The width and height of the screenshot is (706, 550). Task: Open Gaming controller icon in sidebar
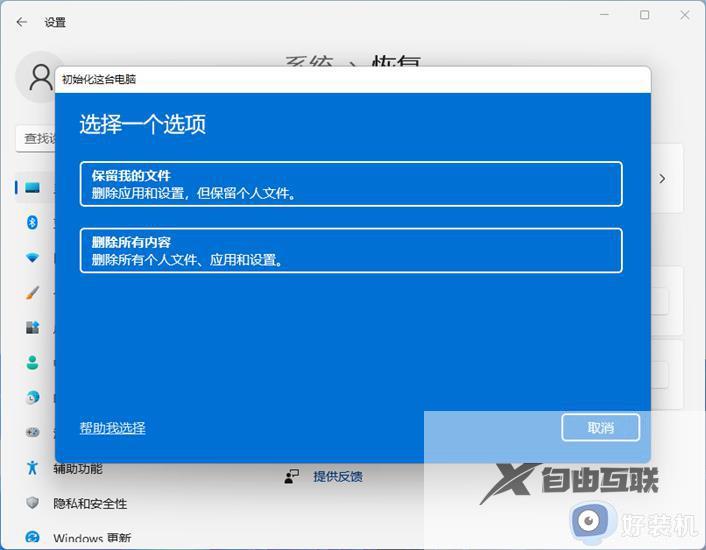click(x=32, y=433)
